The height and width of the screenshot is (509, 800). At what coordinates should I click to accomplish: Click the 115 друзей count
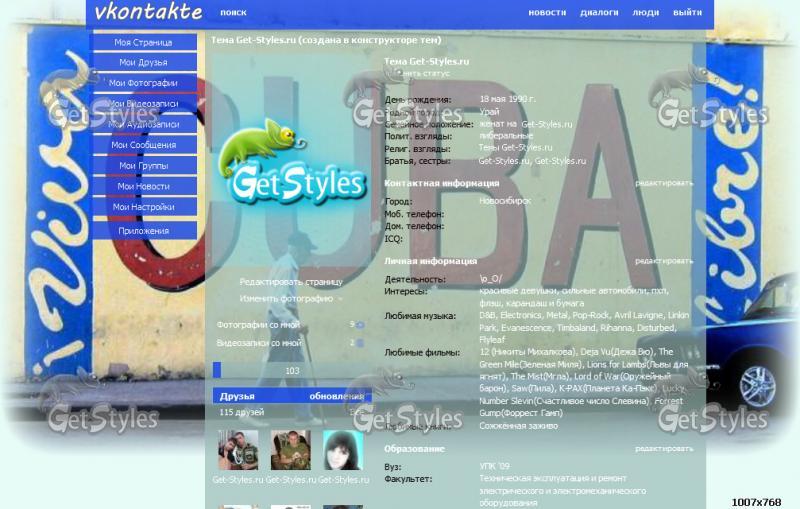(x=242, y=412)
